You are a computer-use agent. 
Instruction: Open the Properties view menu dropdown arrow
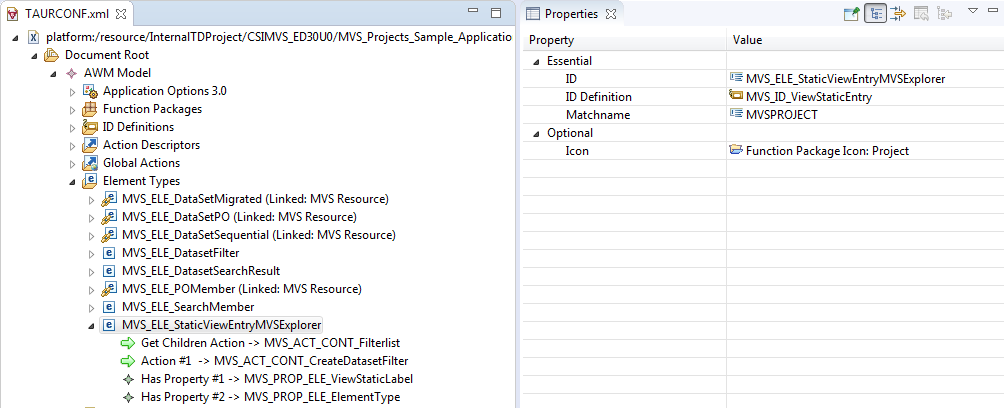(973, 12)
